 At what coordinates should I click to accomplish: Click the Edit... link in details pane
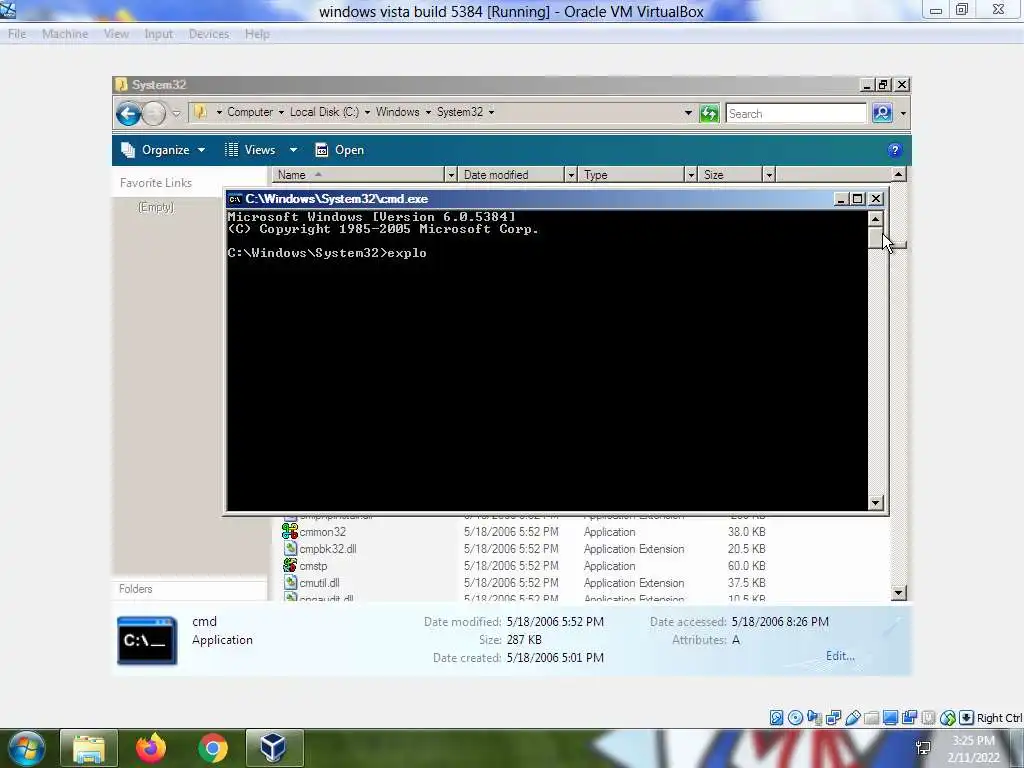(840, 656)
